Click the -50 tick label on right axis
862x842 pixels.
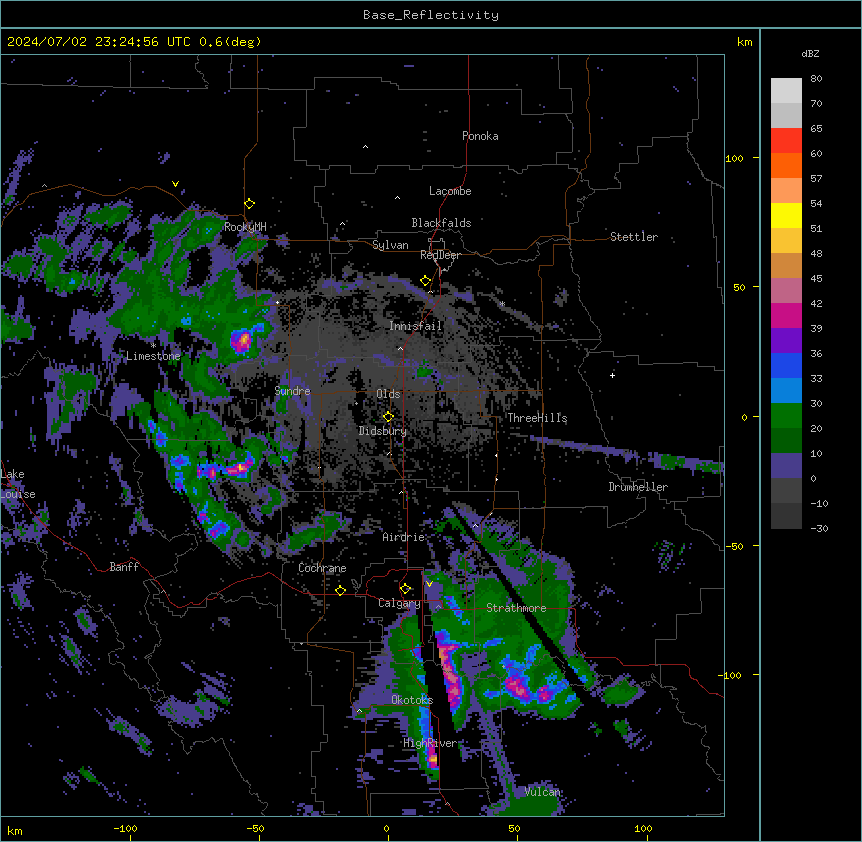pyautogui.click(x=734, y=546)
